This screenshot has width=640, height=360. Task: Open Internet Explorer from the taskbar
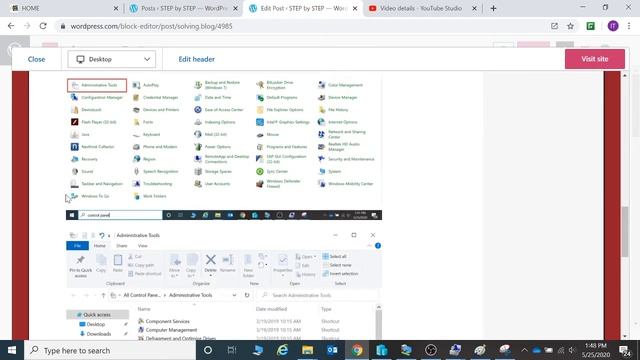[282, 350]
